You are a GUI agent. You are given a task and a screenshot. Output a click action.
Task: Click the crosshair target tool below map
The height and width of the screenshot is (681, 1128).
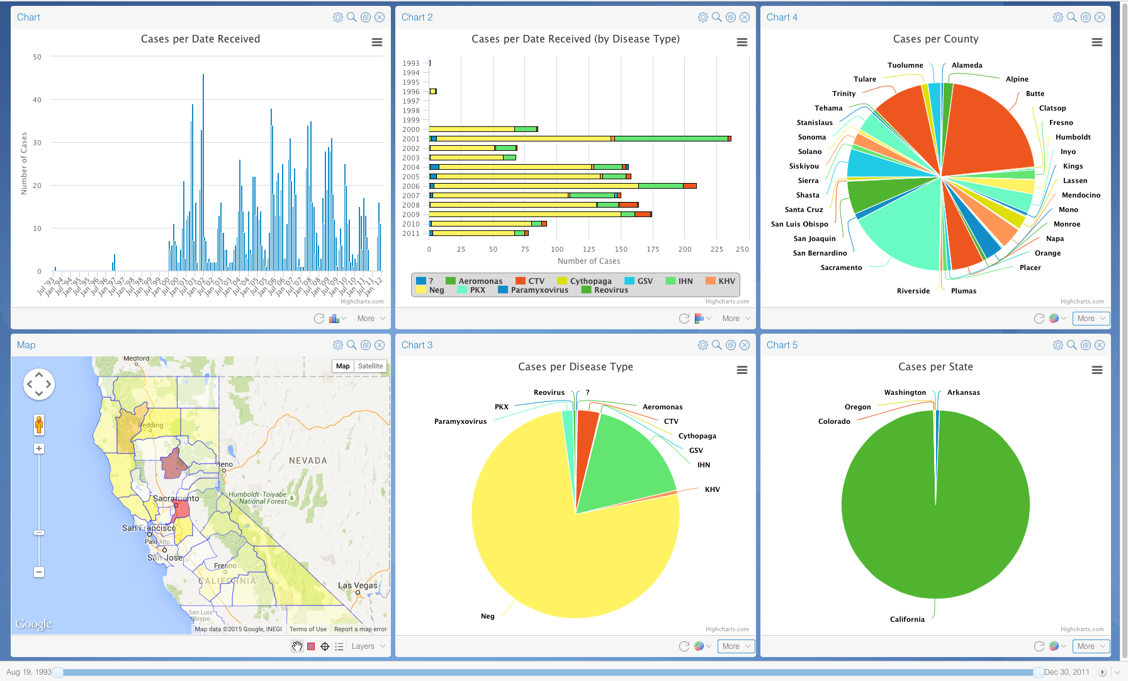tap(325, 647)
